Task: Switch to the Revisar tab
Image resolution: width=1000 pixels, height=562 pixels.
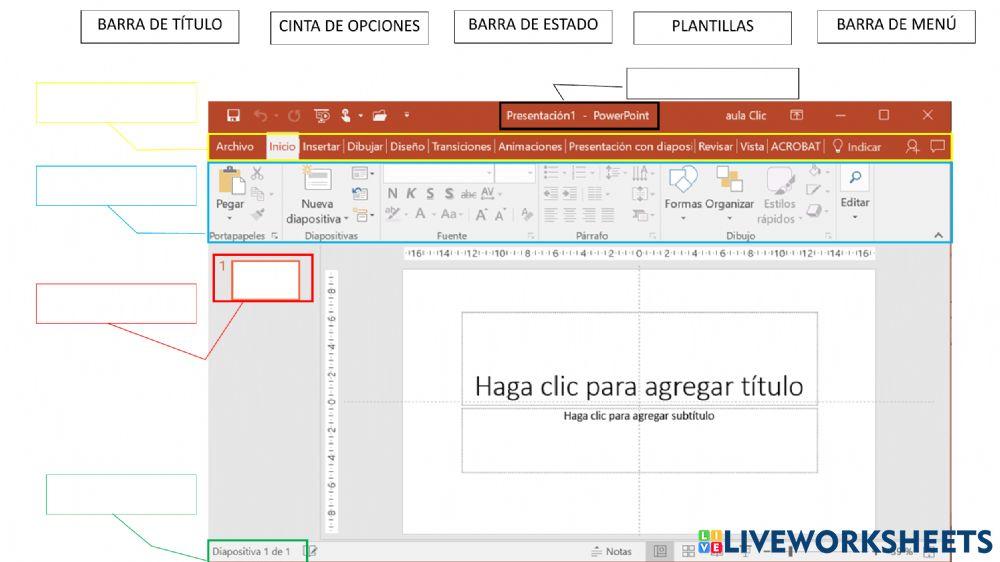Action: pos(716,146)
